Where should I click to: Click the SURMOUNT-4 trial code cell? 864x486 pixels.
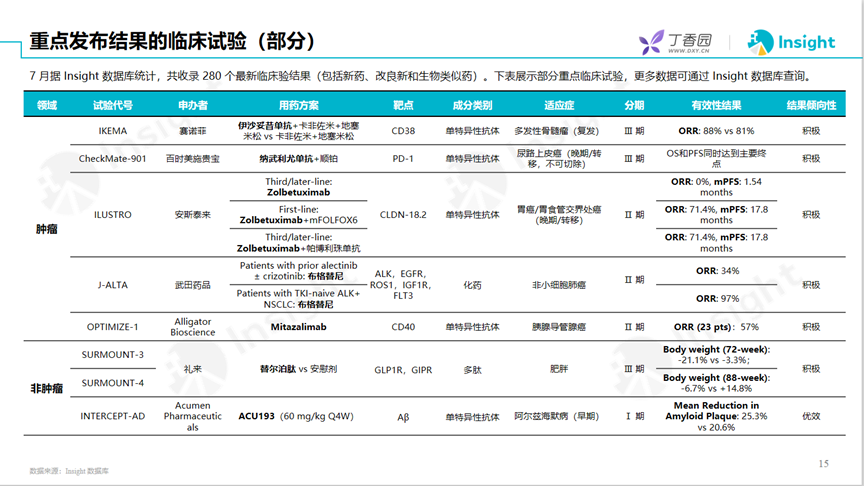[112, 383]
